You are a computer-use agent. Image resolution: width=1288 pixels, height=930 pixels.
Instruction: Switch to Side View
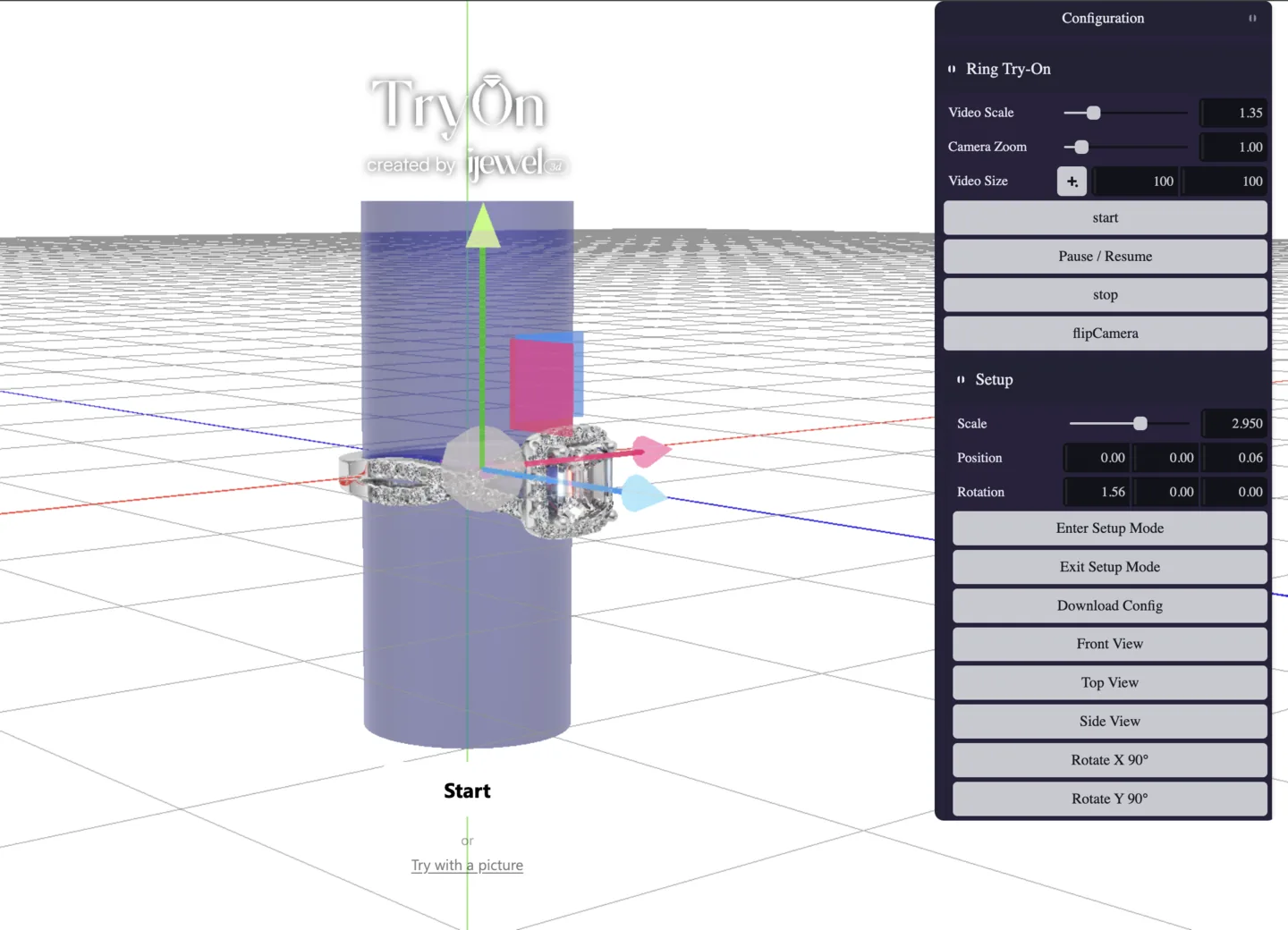click(1110, 722)
